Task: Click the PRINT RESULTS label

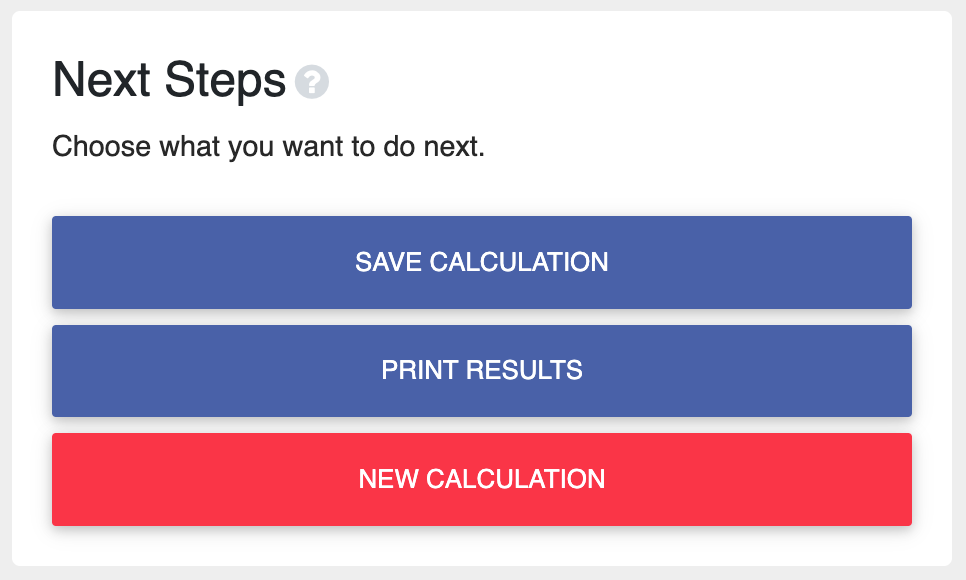Action: coord(482,370)
